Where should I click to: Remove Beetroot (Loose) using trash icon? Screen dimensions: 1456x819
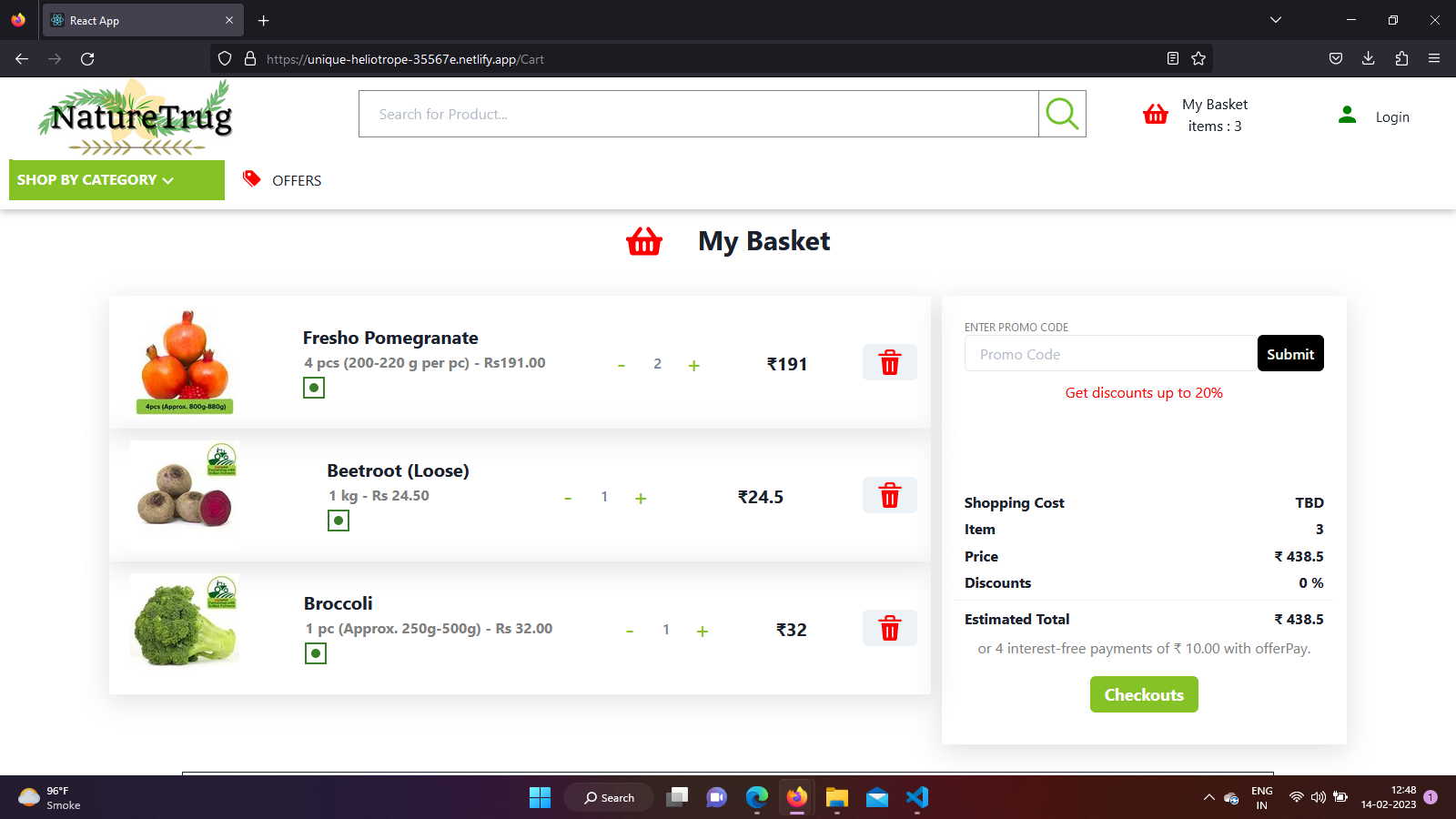890,495
